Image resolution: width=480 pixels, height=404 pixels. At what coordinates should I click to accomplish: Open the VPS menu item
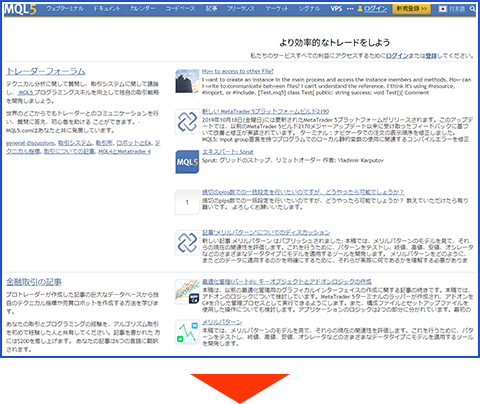pos(336,9)
